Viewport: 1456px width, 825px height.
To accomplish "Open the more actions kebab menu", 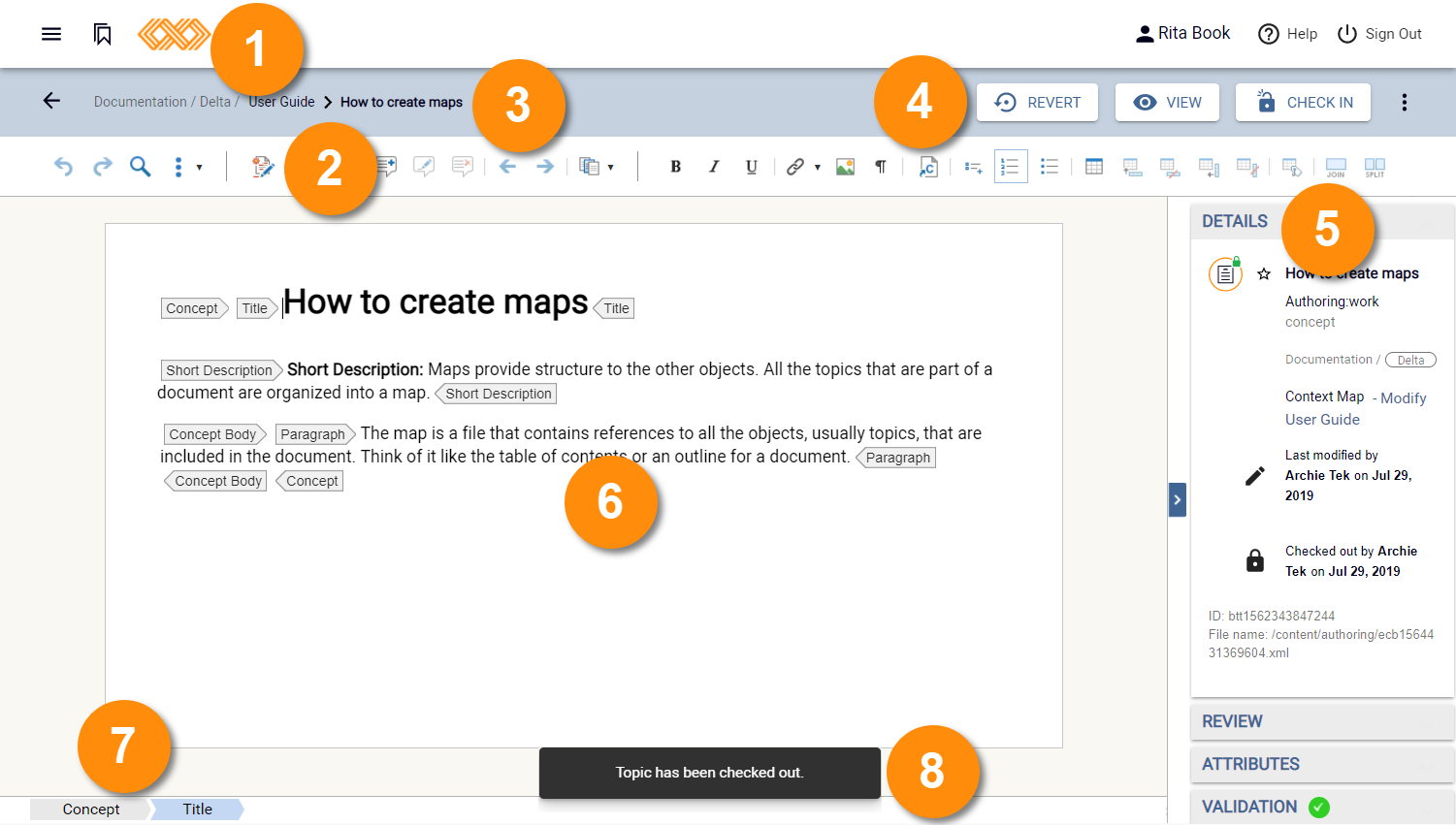I will [x=1405, y=102].
